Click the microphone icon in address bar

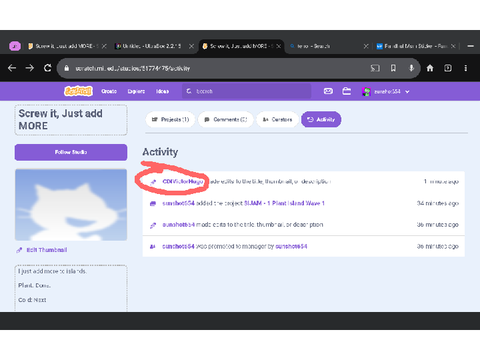(x=412, y=68)
